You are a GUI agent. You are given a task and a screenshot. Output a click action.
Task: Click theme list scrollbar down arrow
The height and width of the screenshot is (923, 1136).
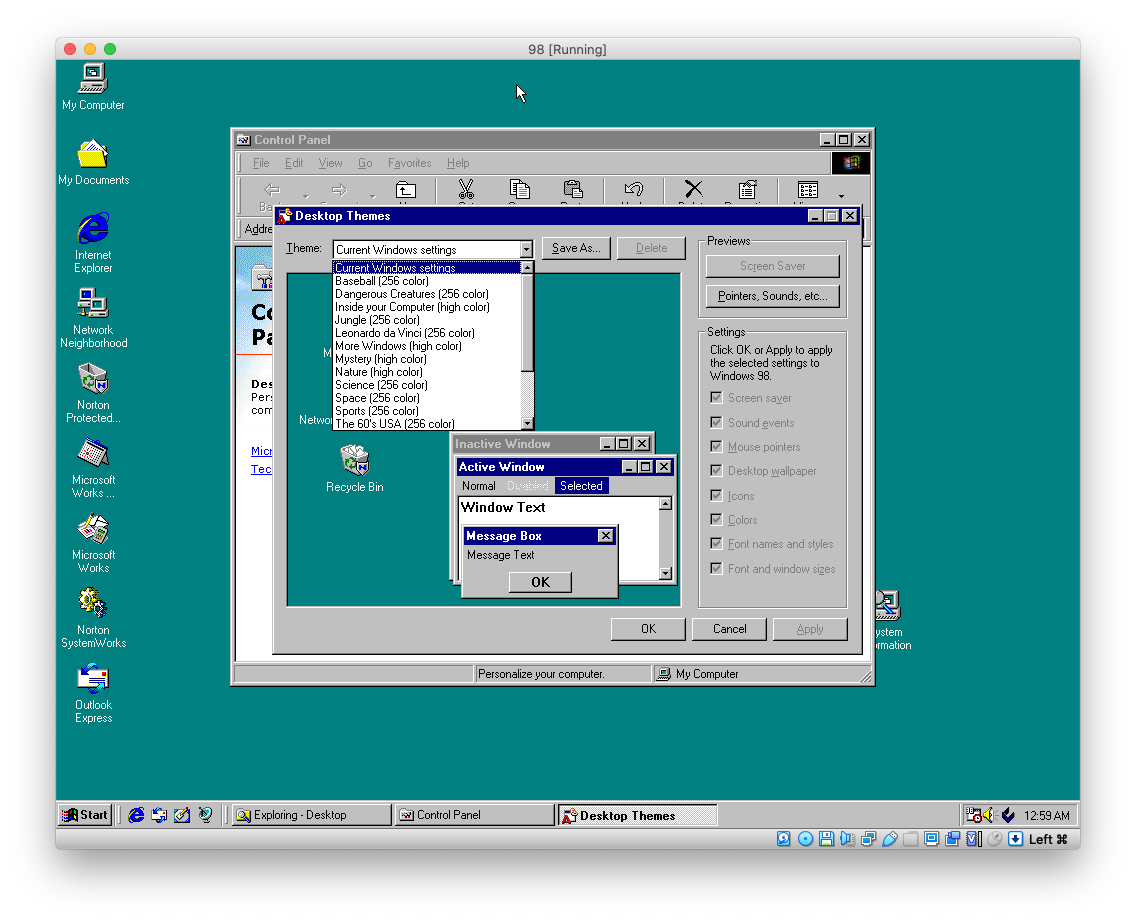pyautogui.click(x=527, y=424)
